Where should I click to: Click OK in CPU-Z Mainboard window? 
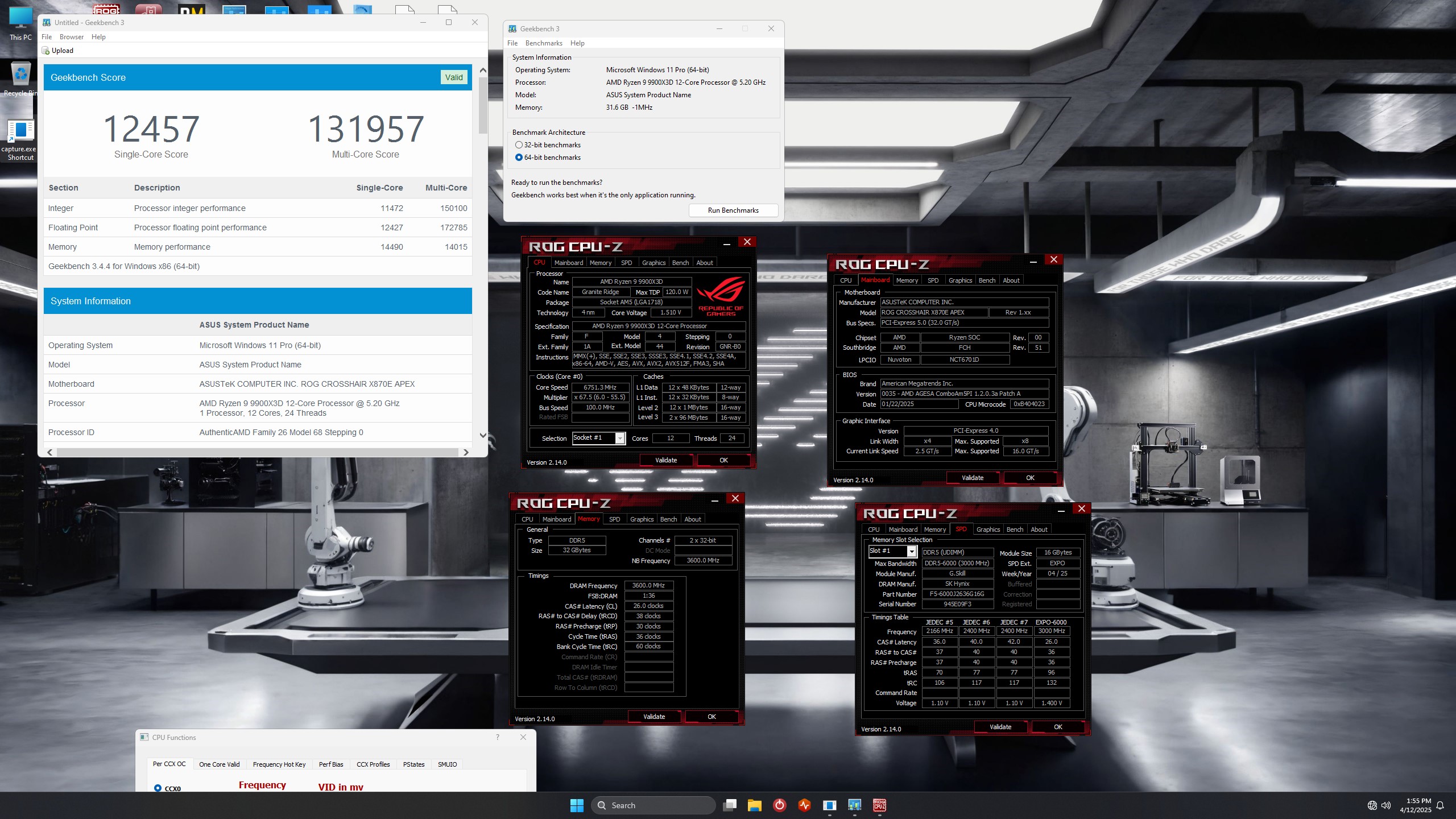tap(1030, 478)
